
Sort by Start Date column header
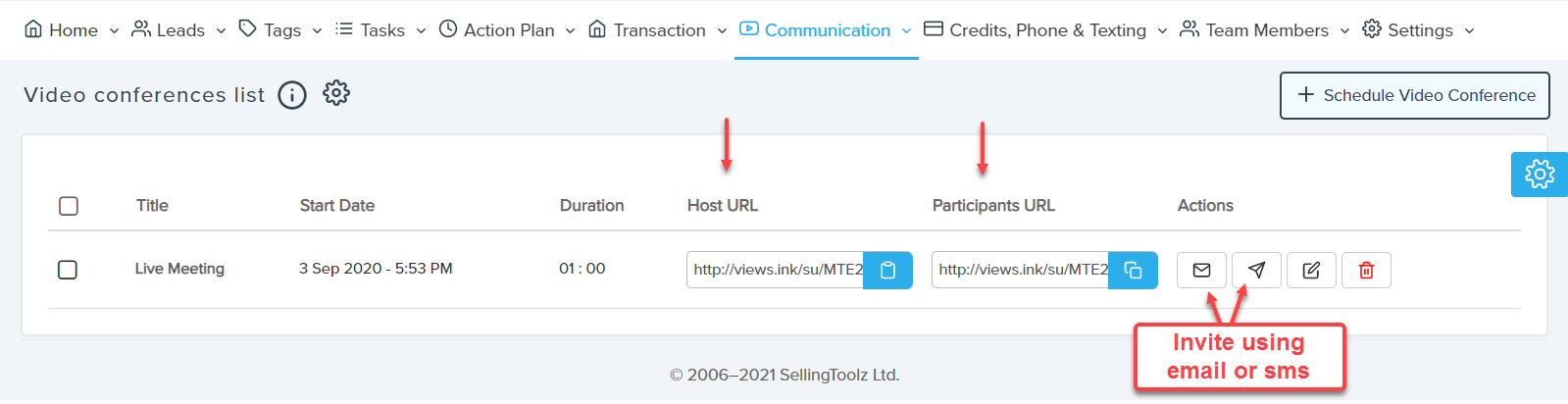click(x=336, y=206)
